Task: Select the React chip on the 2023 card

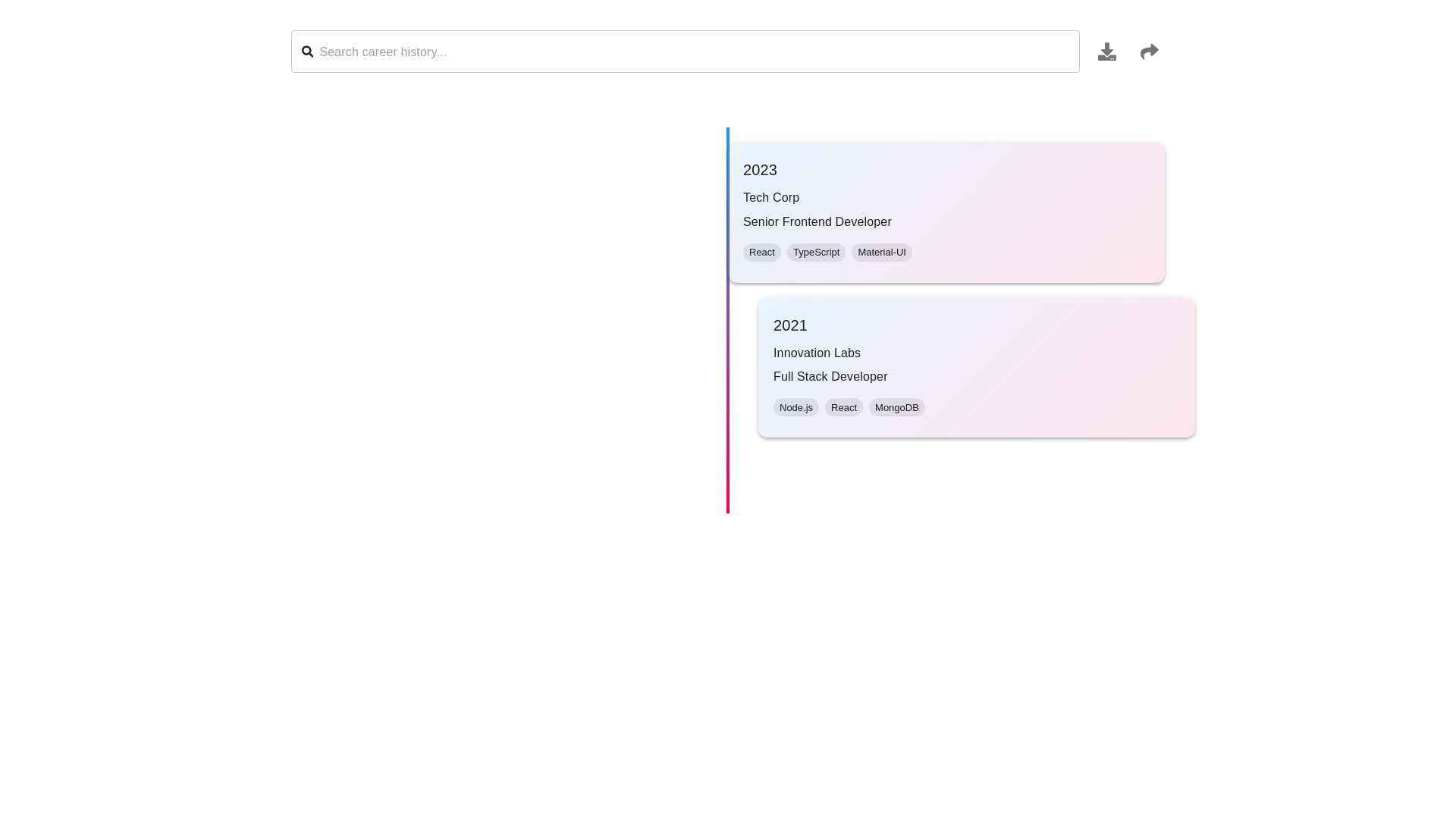Action: coord(761,252)
